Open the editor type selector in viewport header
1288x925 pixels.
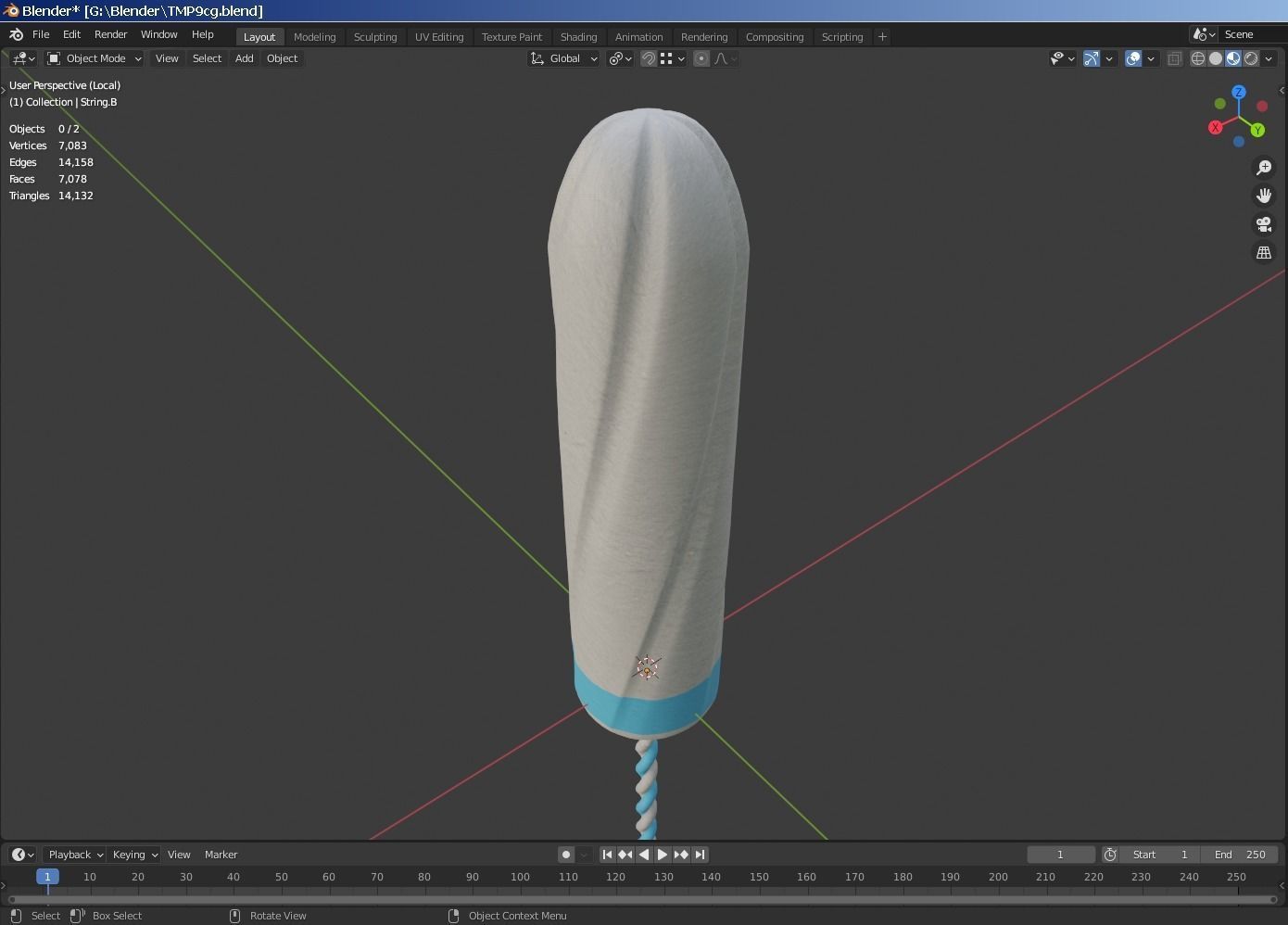click(23, 58)
